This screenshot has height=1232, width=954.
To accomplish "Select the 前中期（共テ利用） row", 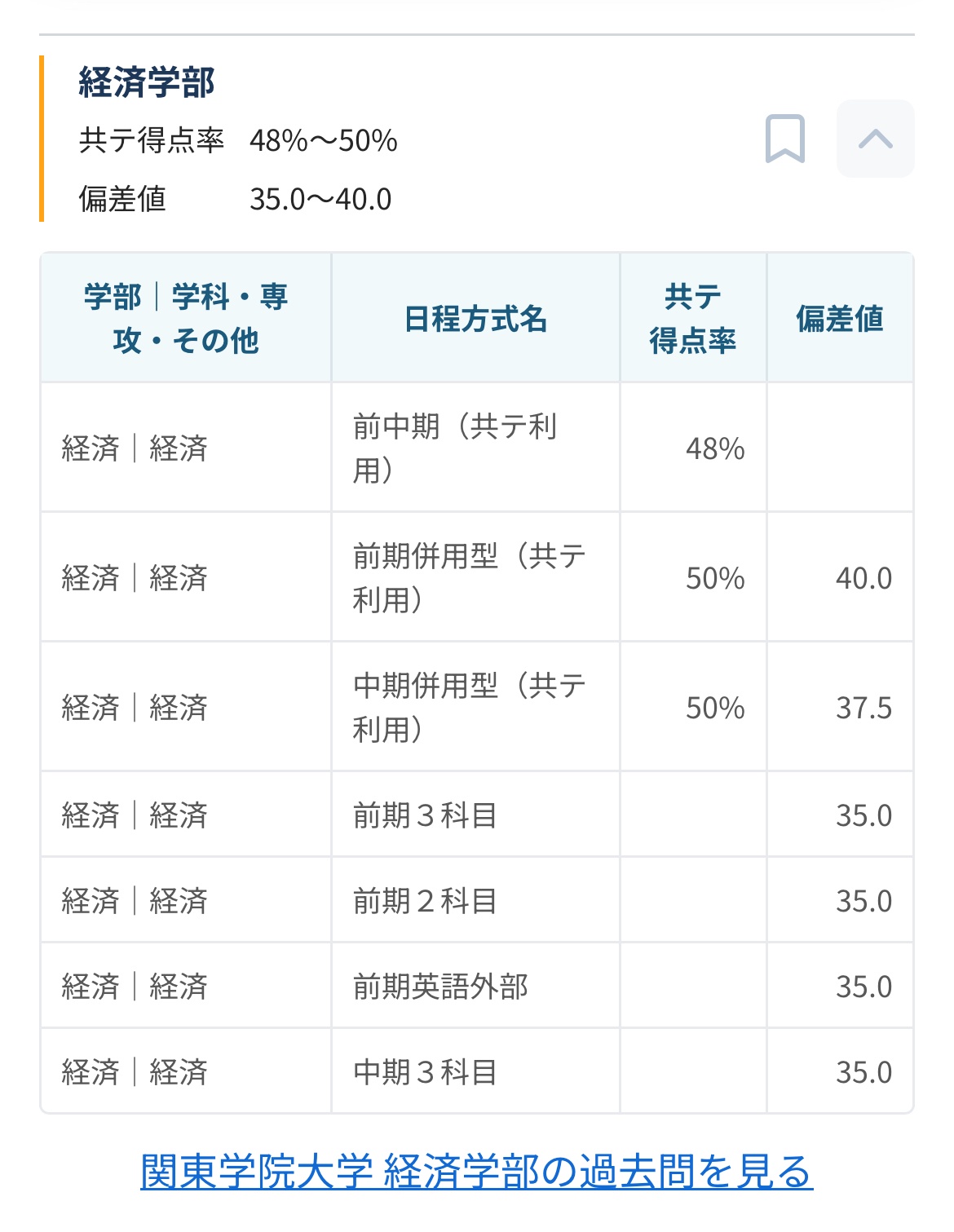I will pyautogui.click(x=477, y=448).
